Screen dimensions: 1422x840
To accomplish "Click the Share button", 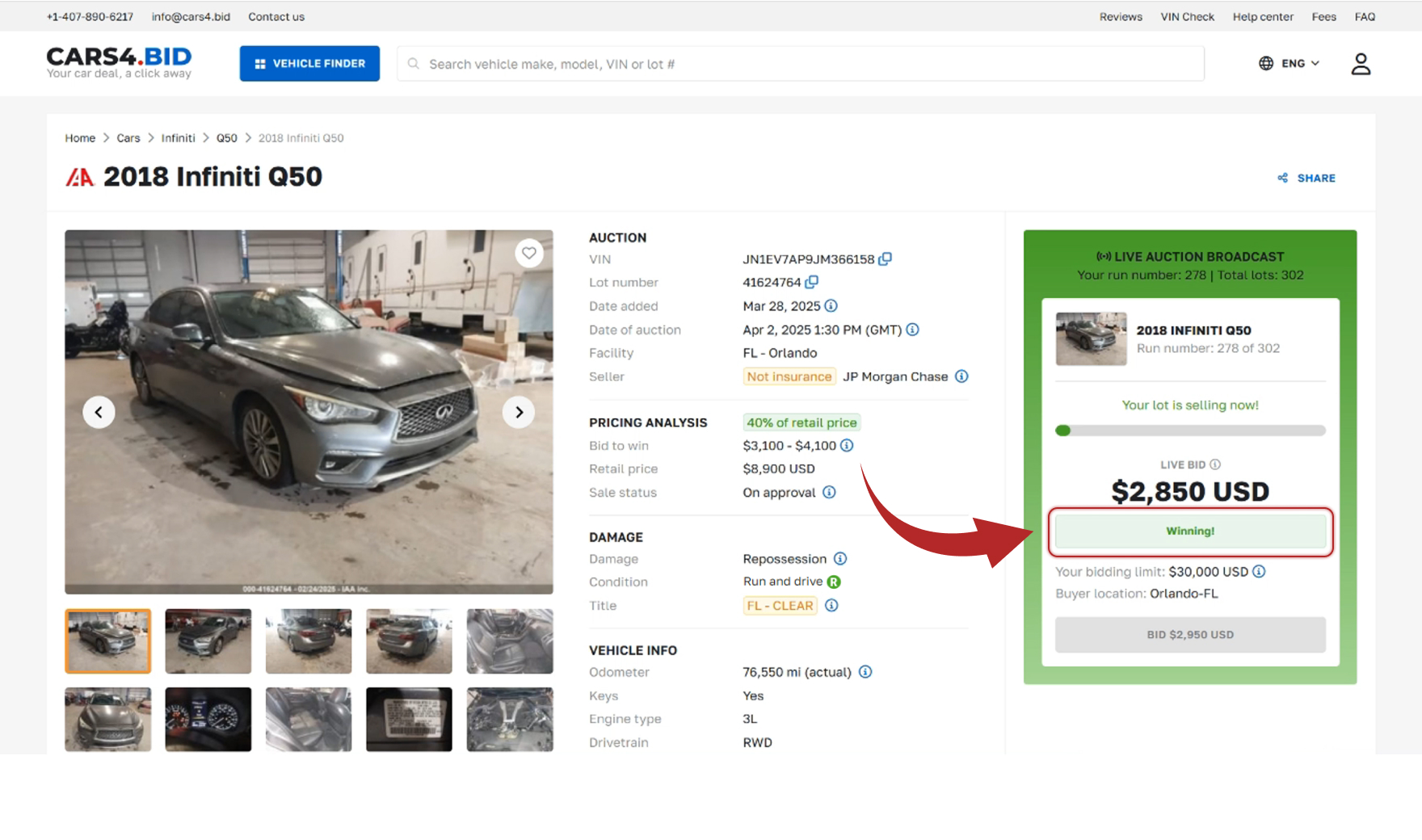I will click(1306, 178).
